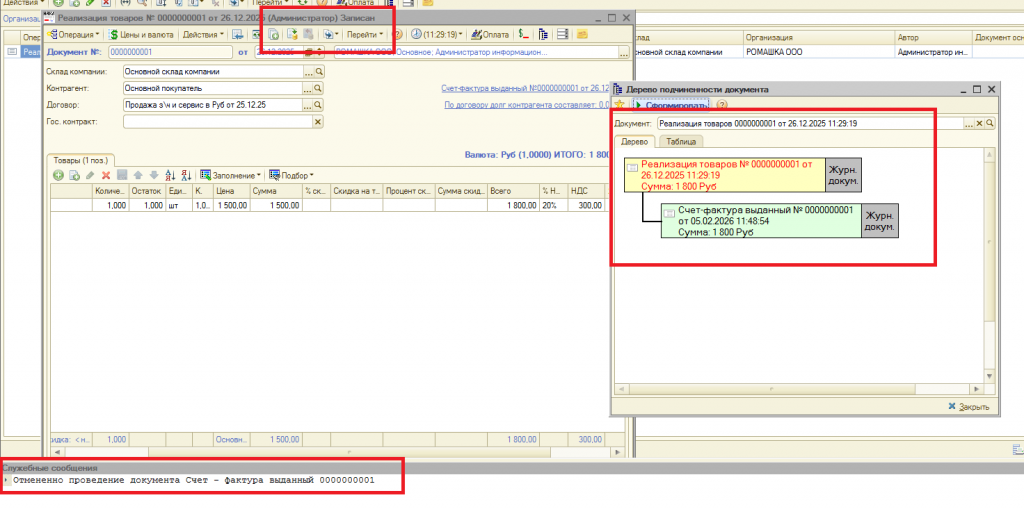Viewport: 1024px width, 509px height.
Task: Open Контрагент item via magnifier icon
Action: click(x=319, y=88)
